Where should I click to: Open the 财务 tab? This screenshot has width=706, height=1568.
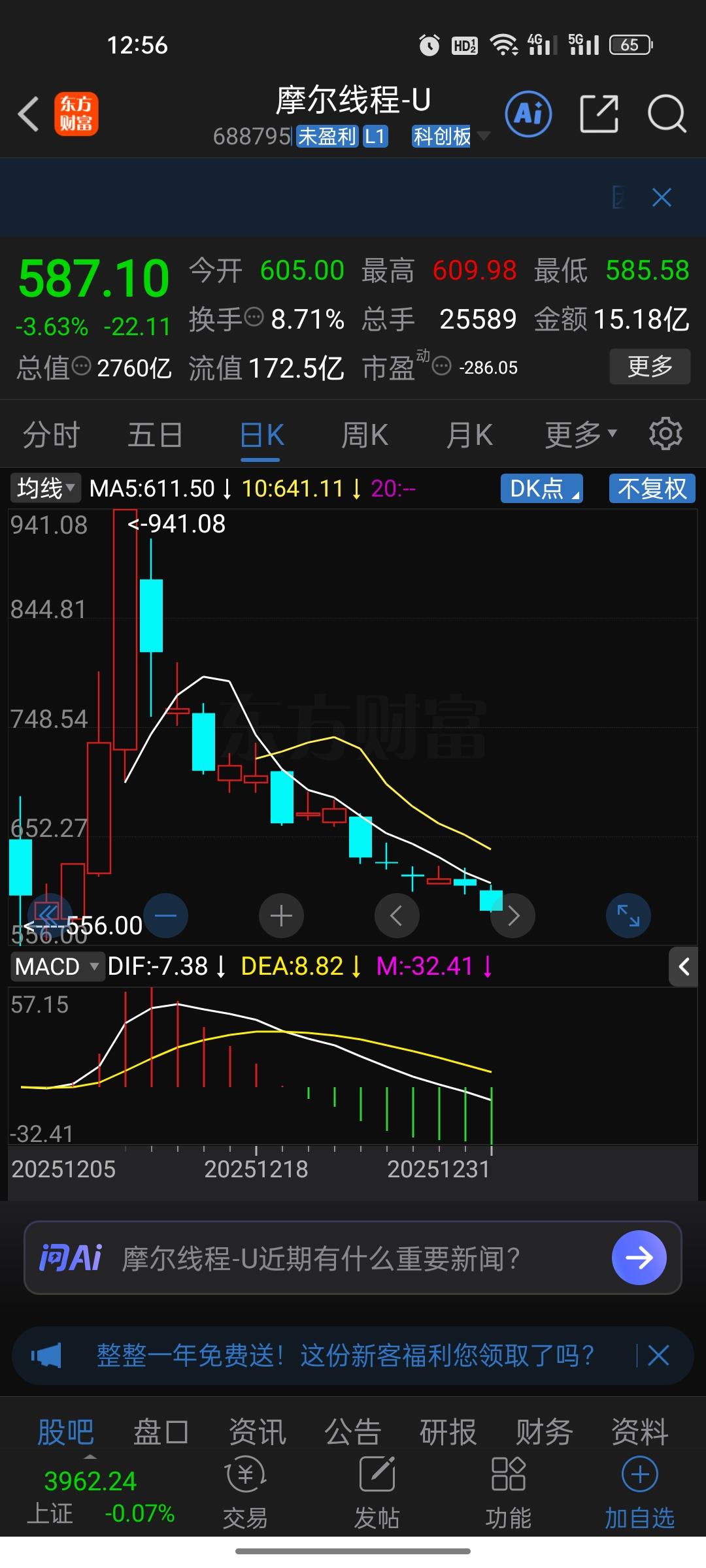coord(544,1432)
